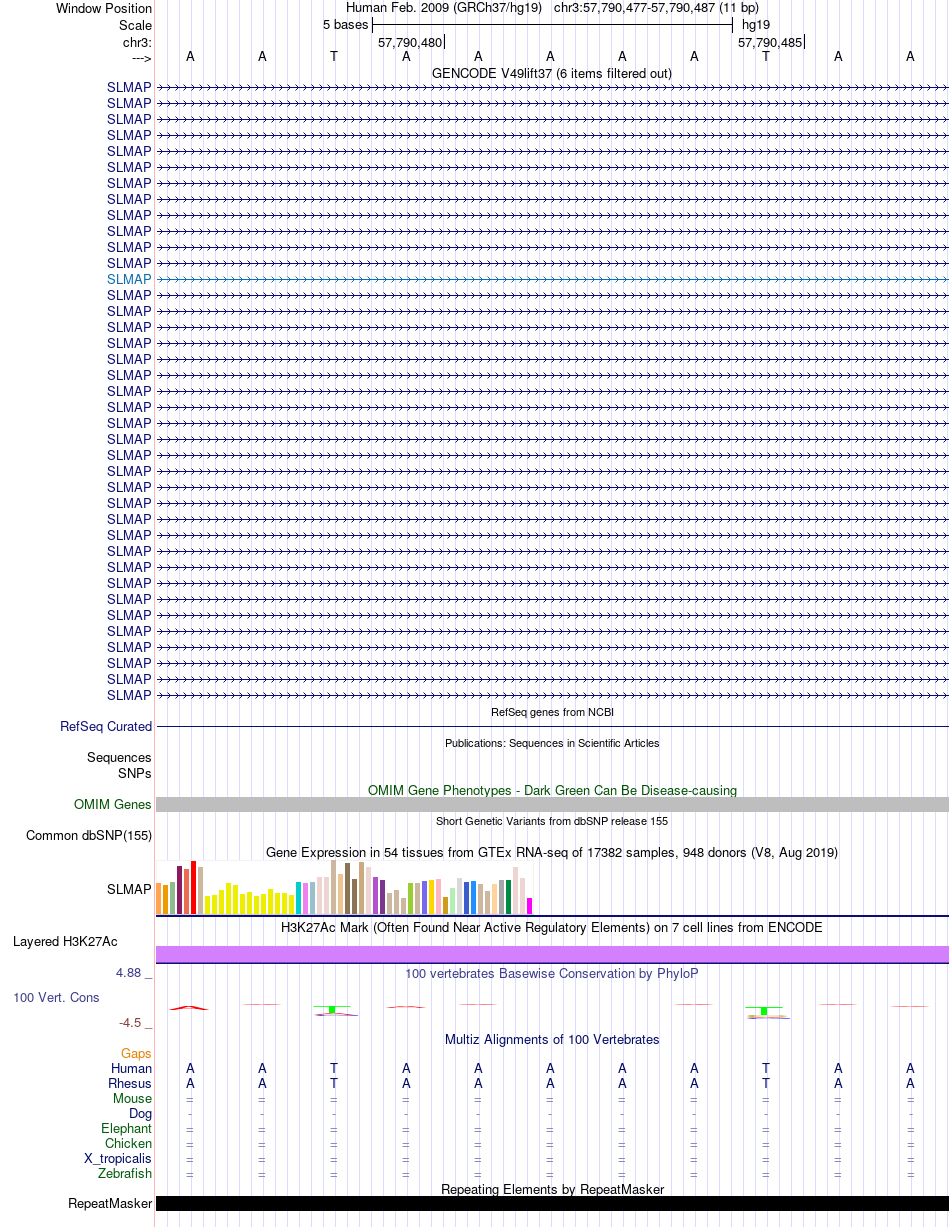Open 'H3K27Ac Mark' ENCODE track title
The height and width of the screenshot is (1227, 950).
click(552, 927)
